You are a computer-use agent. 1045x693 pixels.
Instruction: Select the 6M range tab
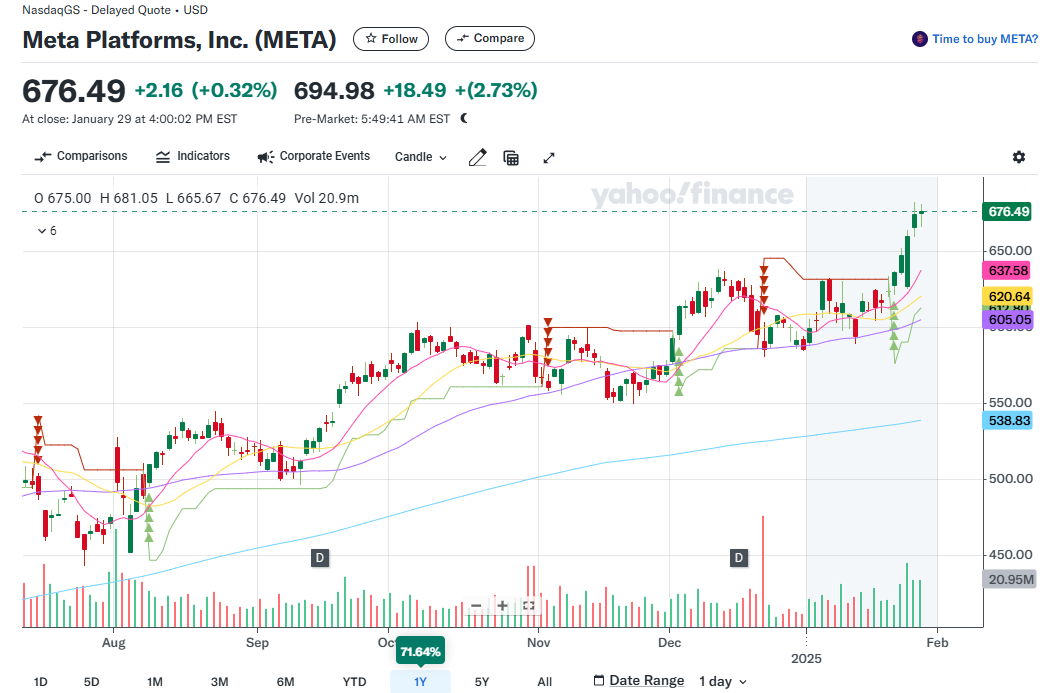point(285,682)
